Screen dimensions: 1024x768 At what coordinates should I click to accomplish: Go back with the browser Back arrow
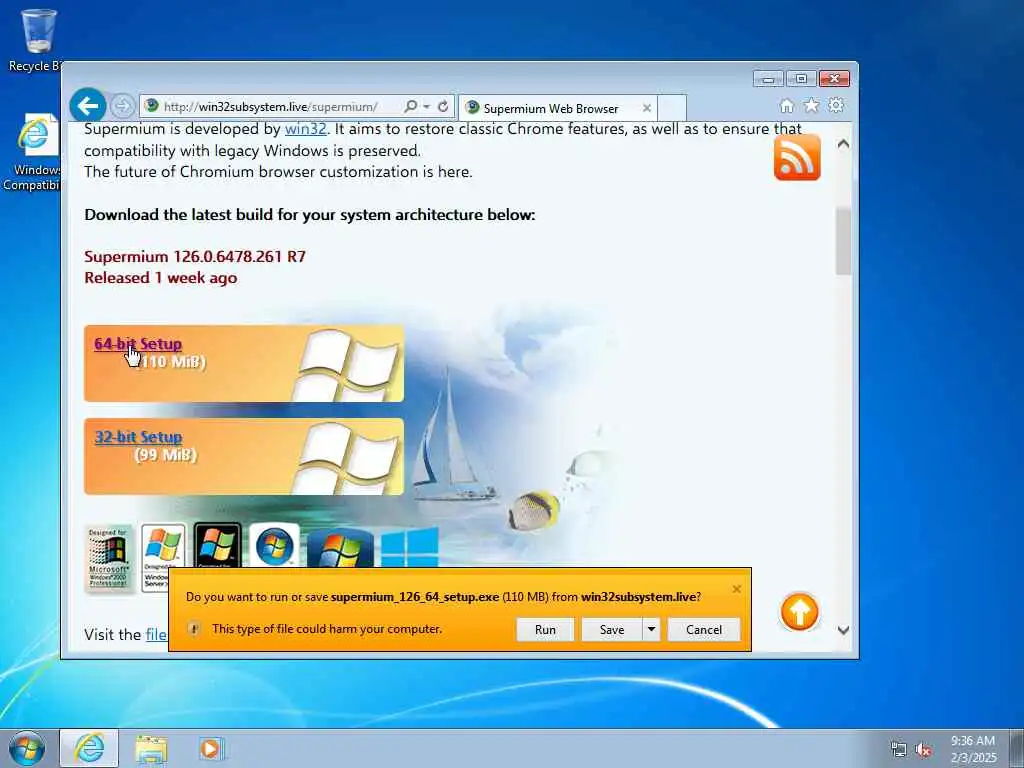(x=88, y=105)
